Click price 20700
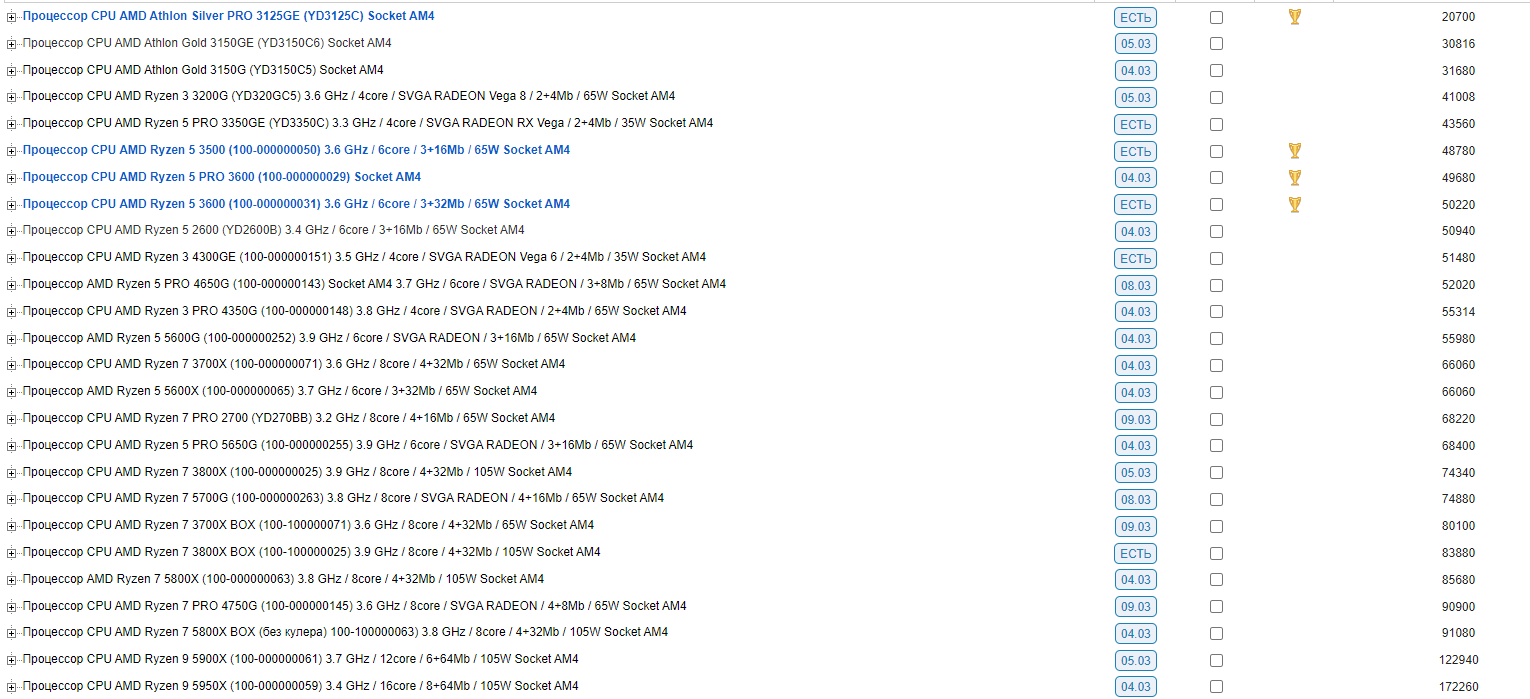Viewport: 1530px width, 699px height. [x=1458, y=17]
